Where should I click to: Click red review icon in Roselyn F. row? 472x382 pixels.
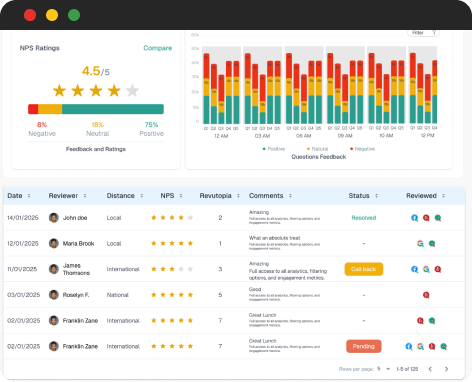426,295
